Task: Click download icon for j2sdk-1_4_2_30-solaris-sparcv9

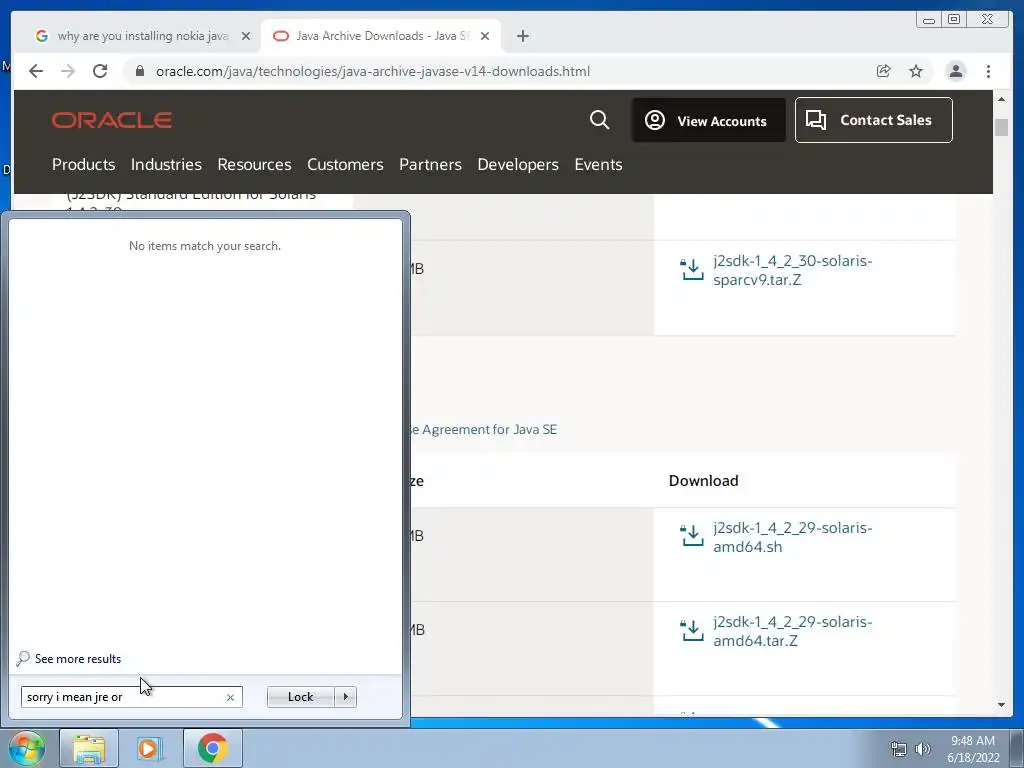Action: coord(692,269)
